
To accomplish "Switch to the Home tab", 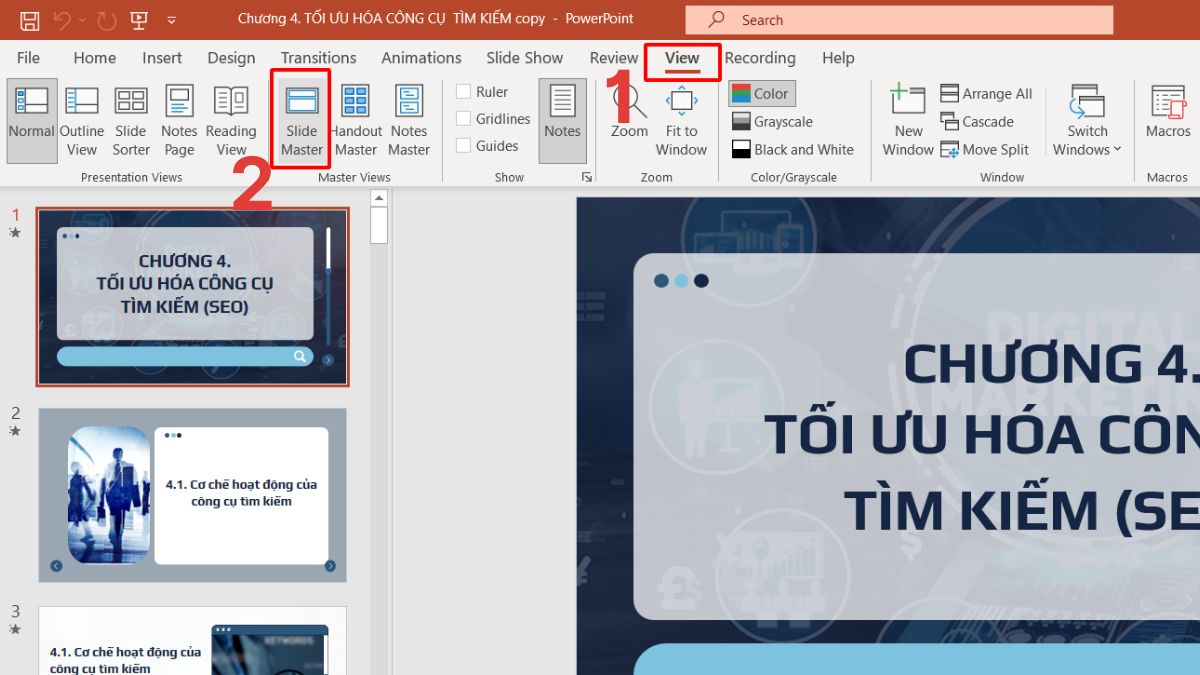I will tap(94, 58).
